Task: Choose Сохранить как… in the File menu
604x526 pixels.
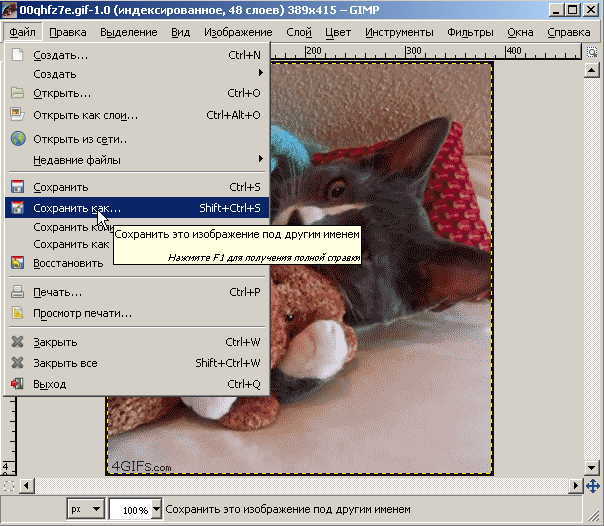Action: [76, 208]
